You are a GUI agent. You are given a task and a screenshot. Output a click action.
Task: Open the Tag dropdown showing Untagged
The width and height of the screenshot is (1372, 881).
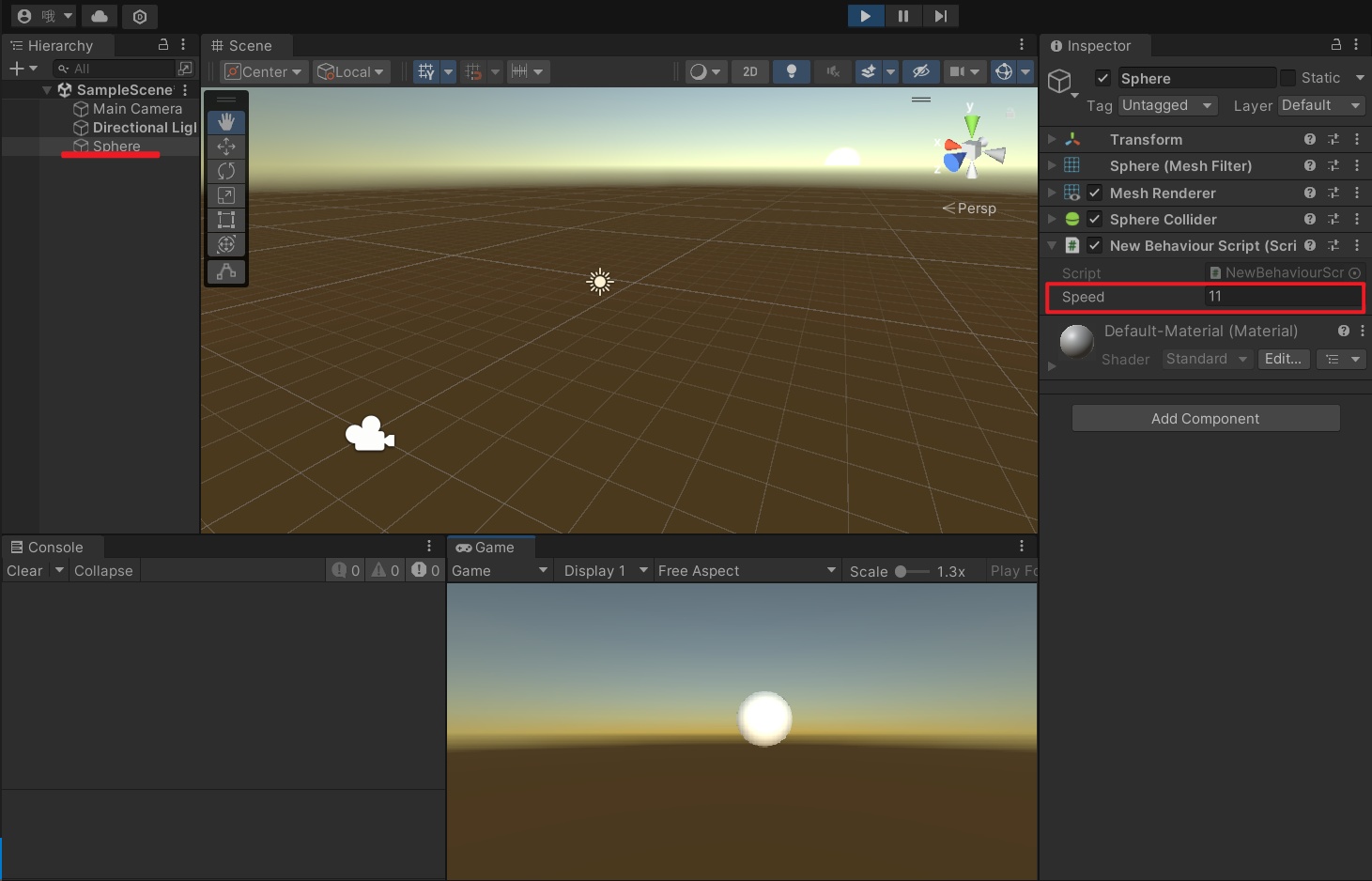[1167, 105]
